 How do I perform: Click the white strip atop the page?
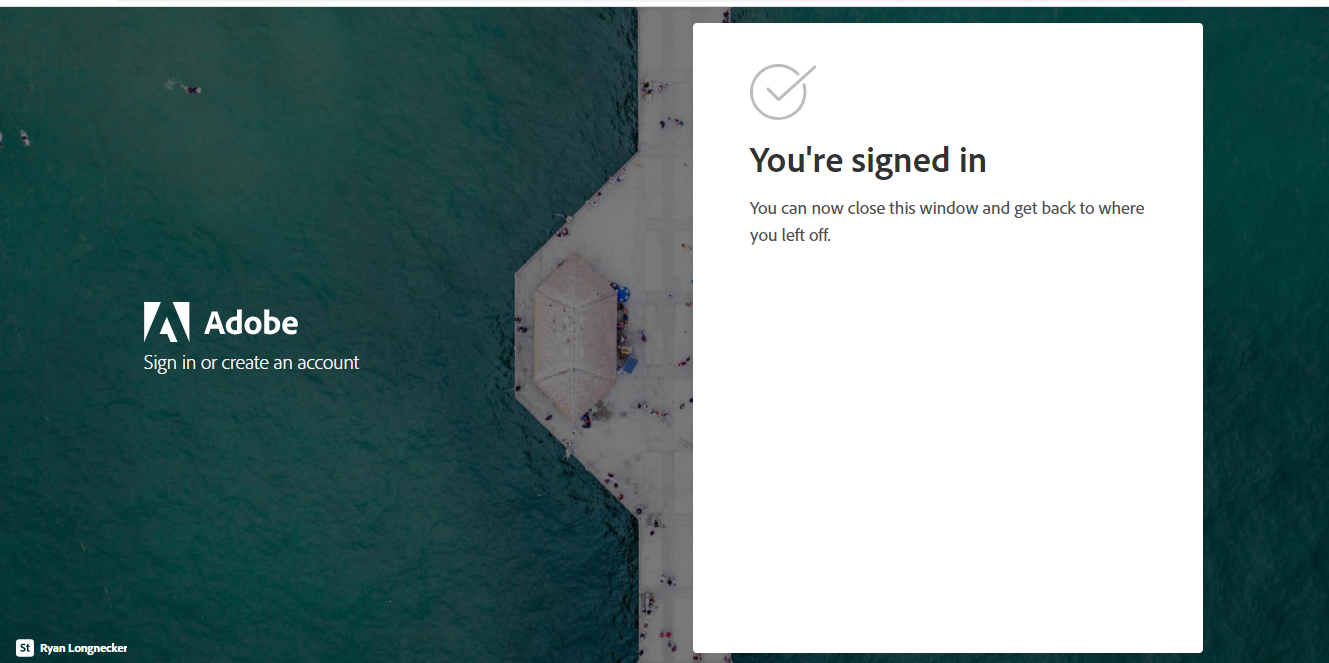(664, 3)
